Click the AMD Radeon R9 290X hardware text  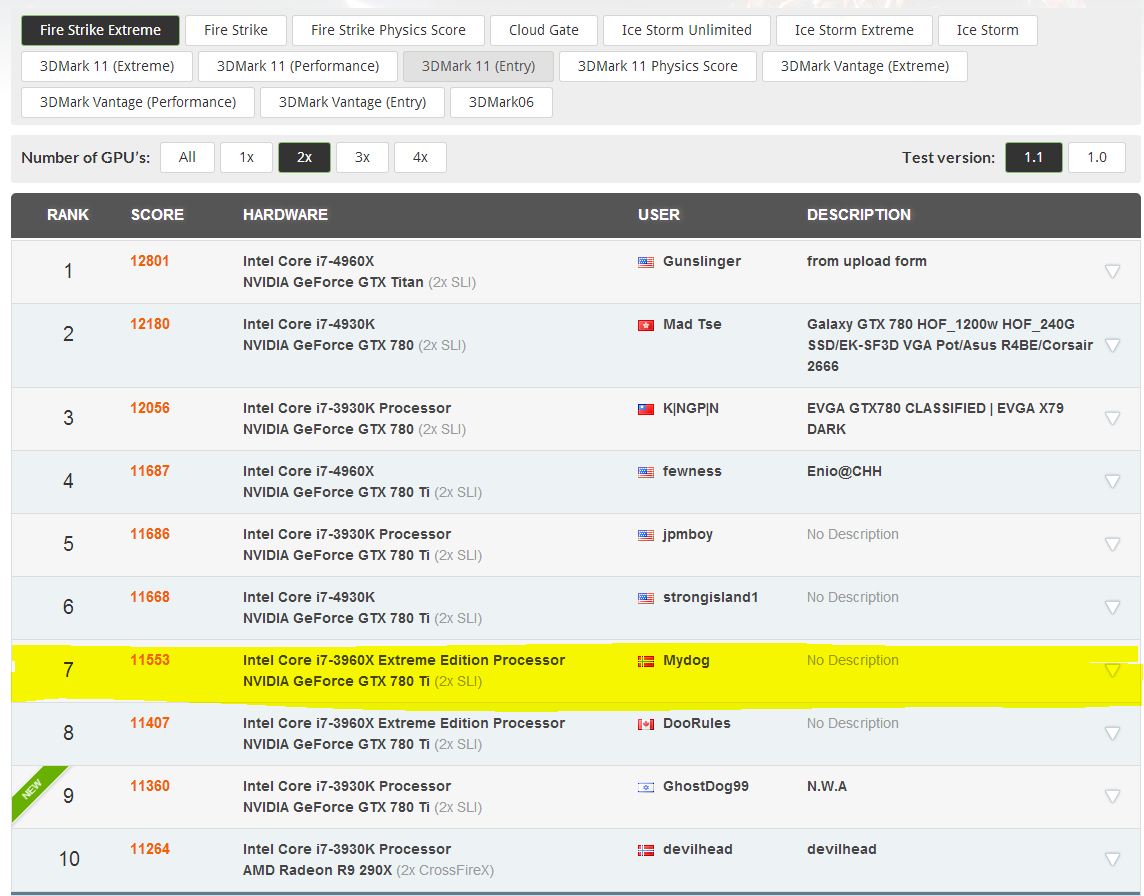click(x=317, y=870)
